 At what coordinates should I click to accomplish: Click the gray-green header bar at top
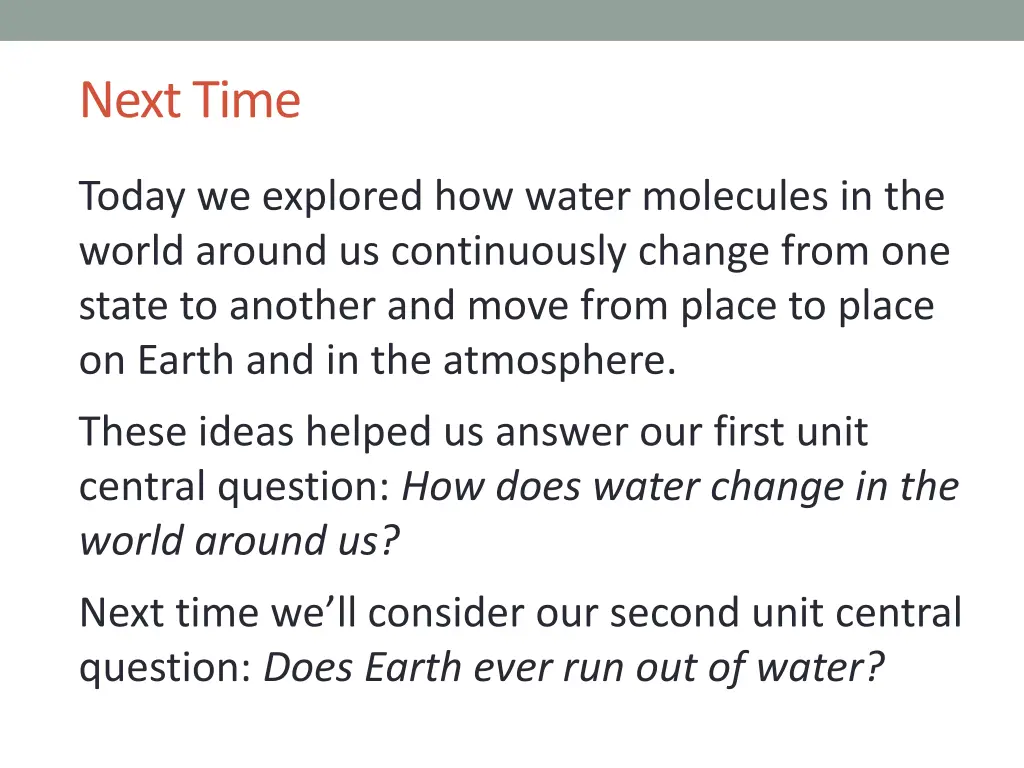pos(512,20)
